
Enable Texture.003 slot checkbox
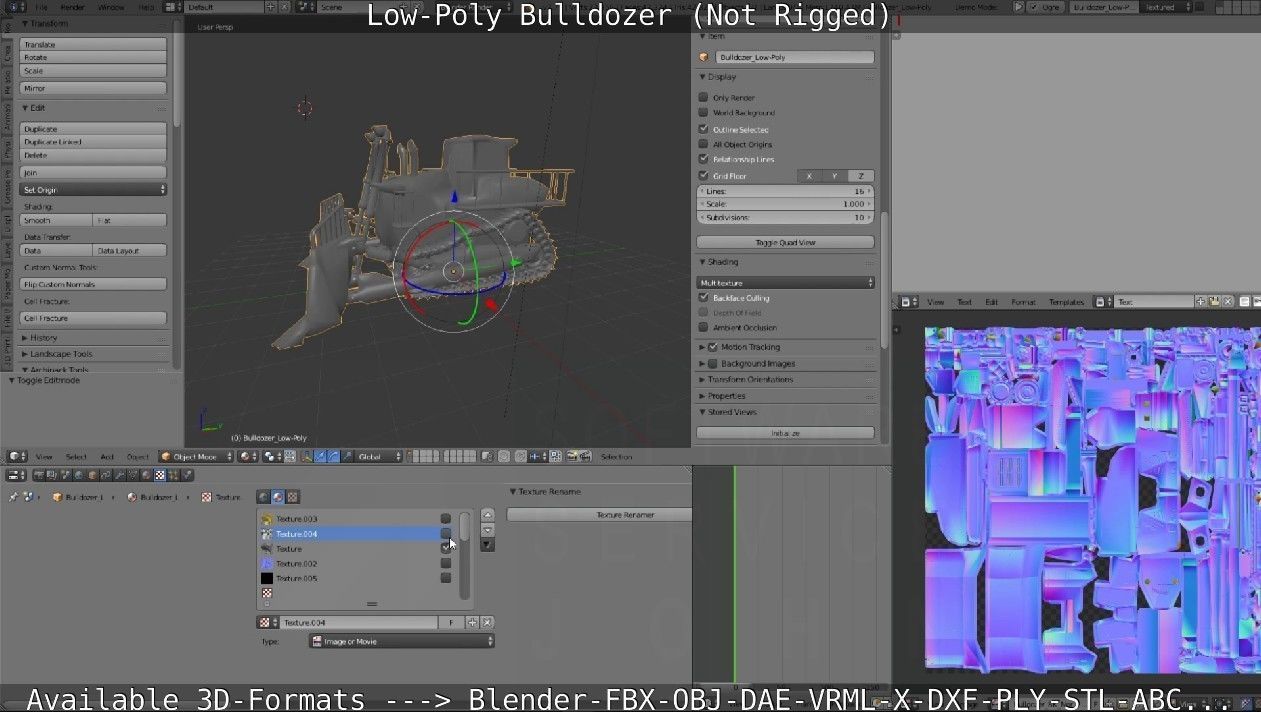pos(446,519)
